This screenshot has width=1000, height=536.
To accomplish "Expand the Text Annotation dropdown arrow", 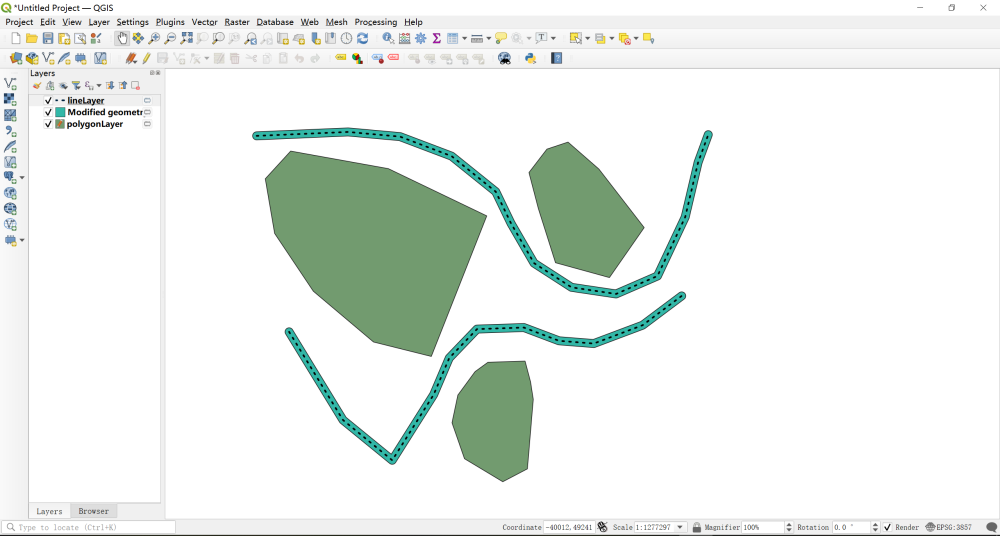I will coord(553,38).
